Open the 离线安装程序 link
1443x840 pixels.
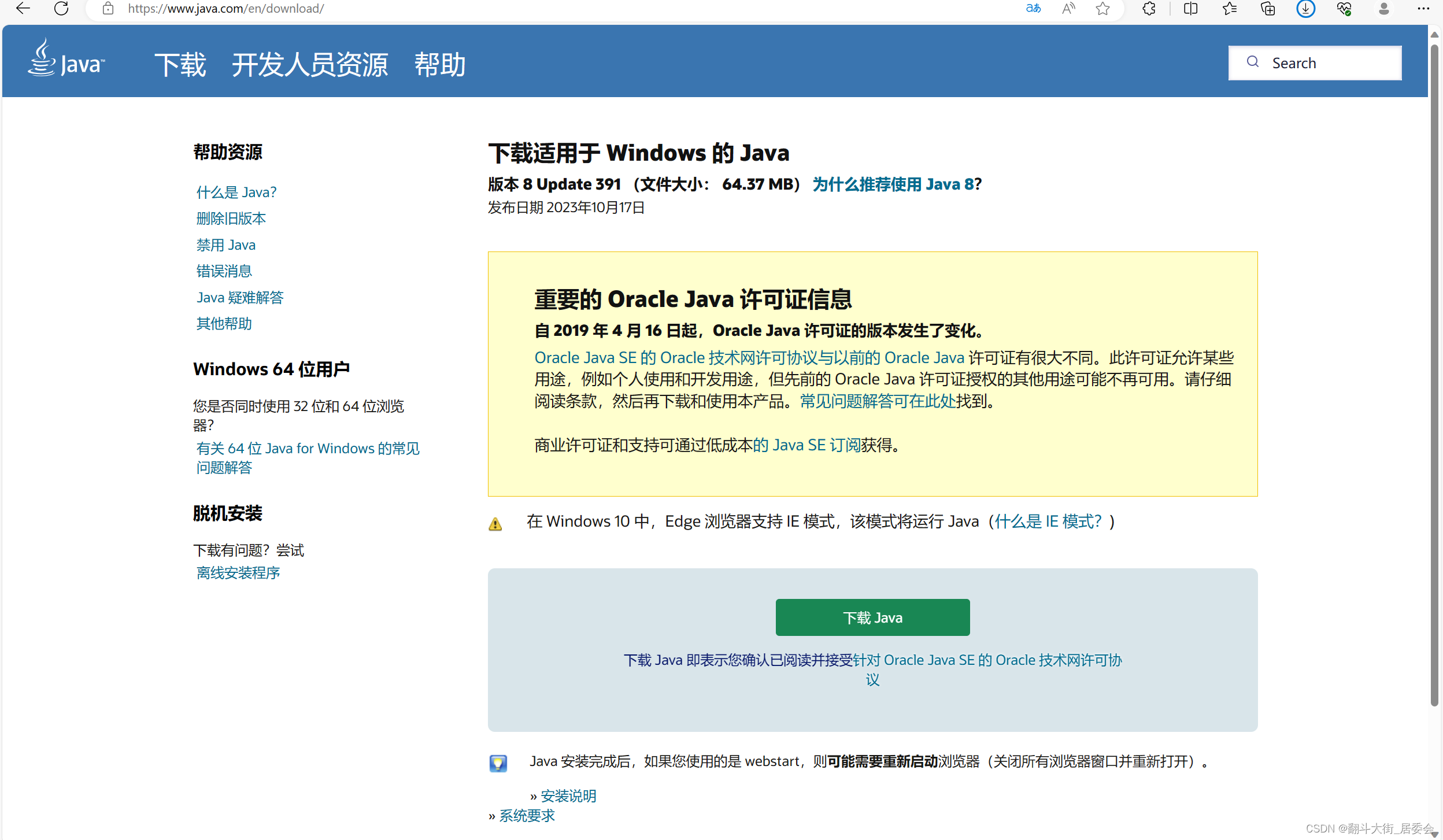238,572
